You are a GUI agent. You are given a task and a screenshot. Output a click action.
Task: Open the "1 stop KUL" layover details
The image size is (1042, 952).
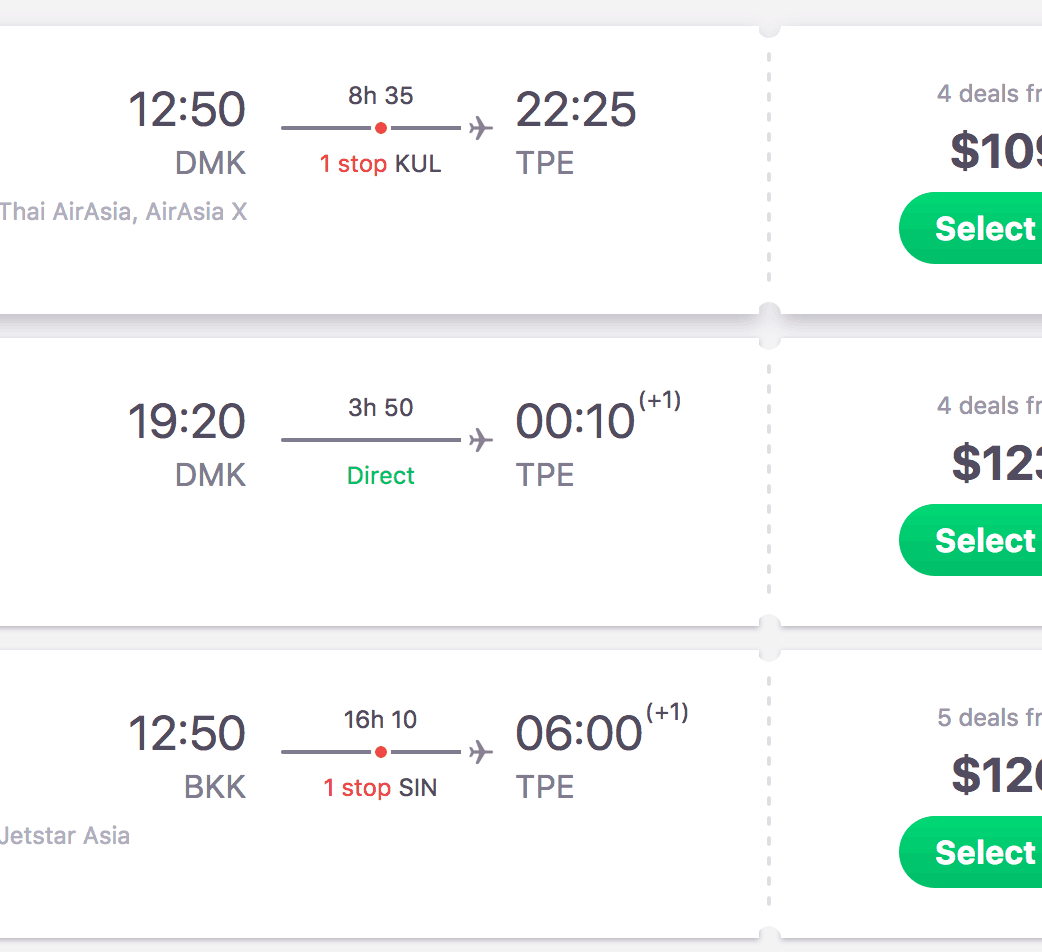tap(380, 164)
